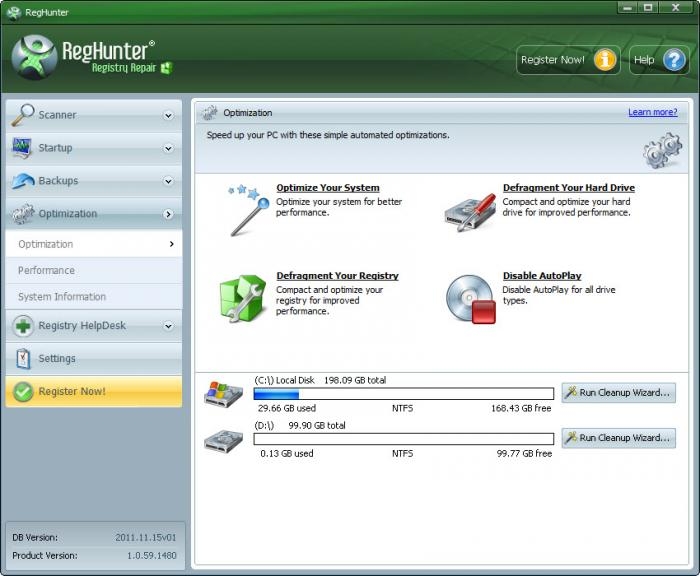Image resolution: width=700 pixels, height=576 pixels.
Task: Click the magic wand Optimize Your System icon
Action: pos(248,209)
